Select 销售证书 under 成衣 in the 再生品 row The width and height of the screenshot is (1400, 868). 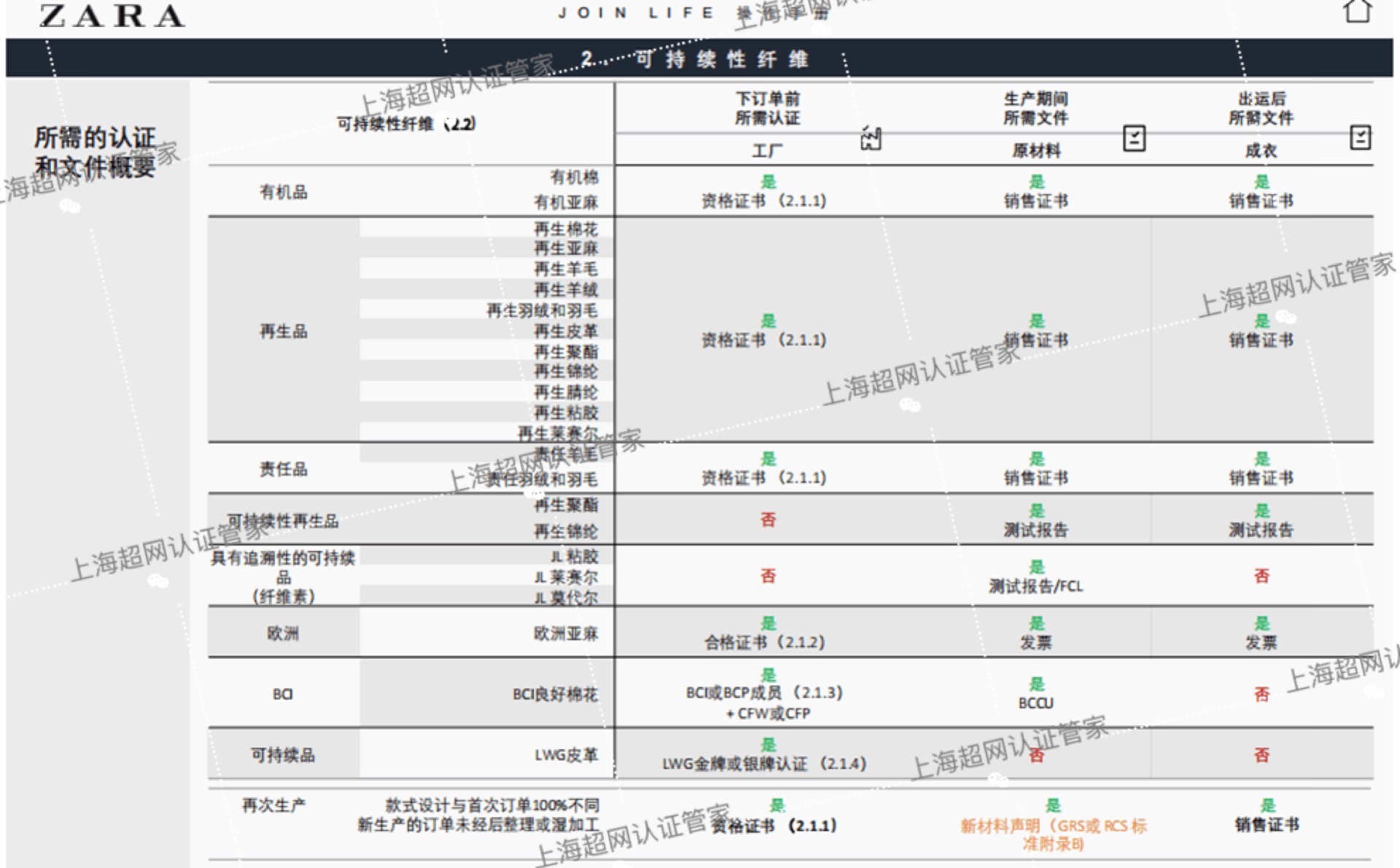click(x=1261, y=340)
